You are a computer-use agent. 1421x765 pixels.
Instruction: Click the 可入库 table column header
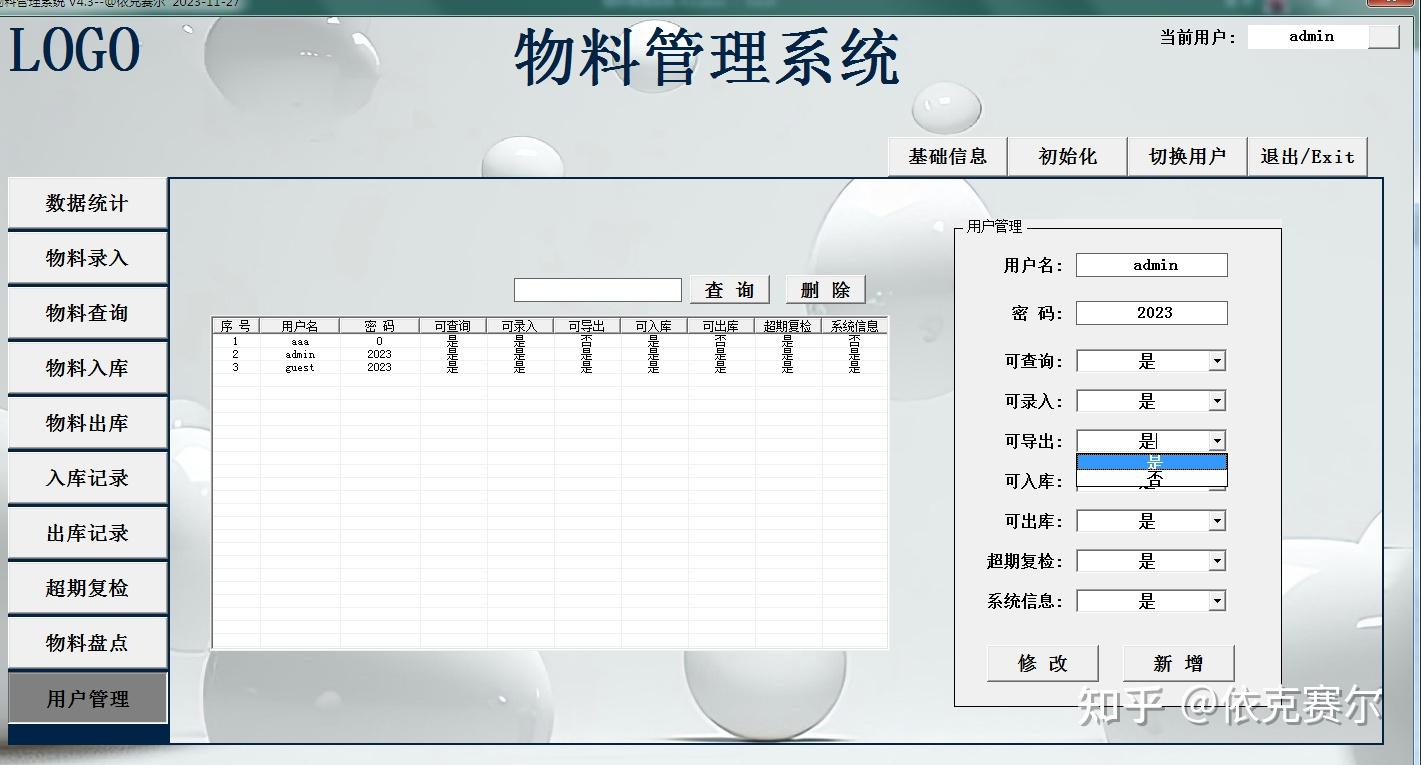(654, 326)
